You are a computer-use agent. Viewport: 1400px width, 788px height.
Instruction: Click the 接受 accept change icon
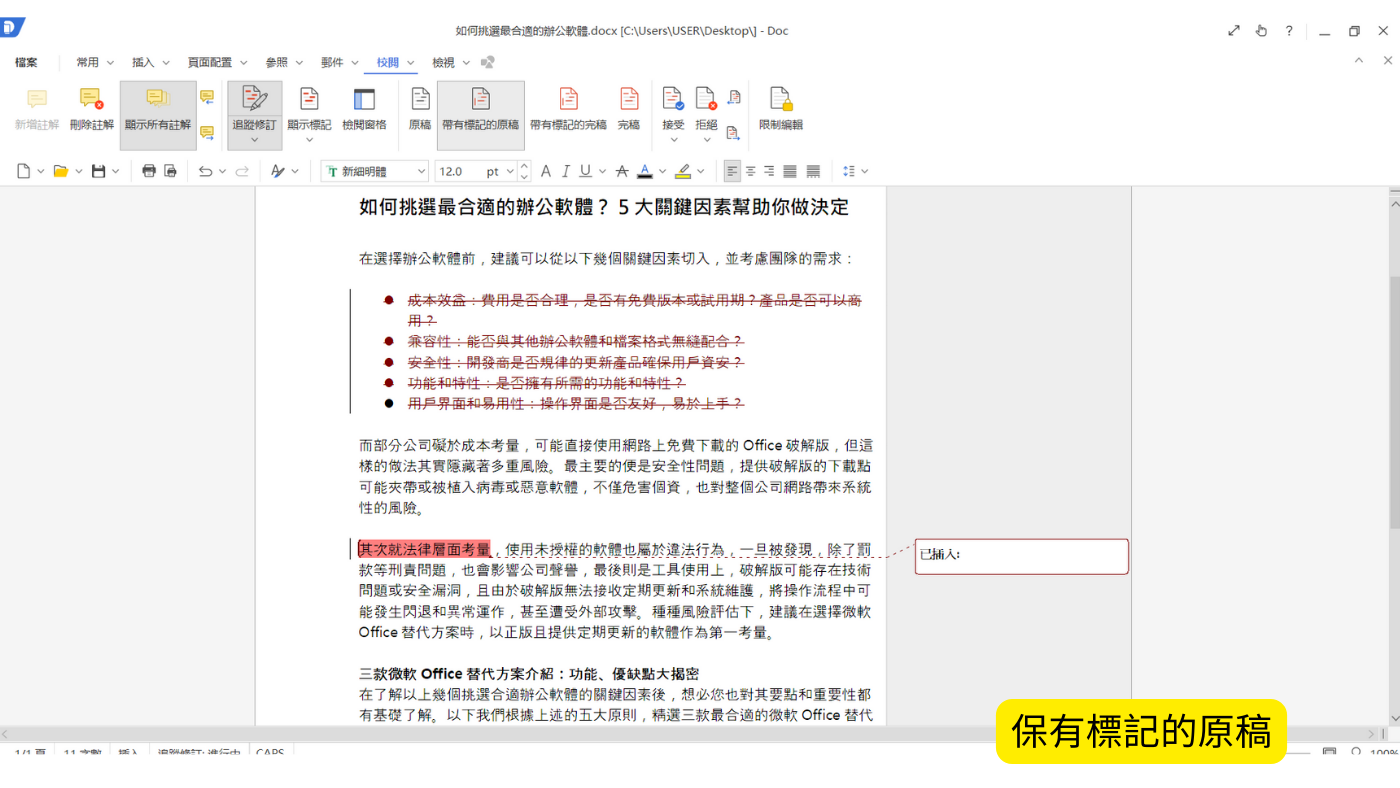pyautogui.click(x=673, y=98)
